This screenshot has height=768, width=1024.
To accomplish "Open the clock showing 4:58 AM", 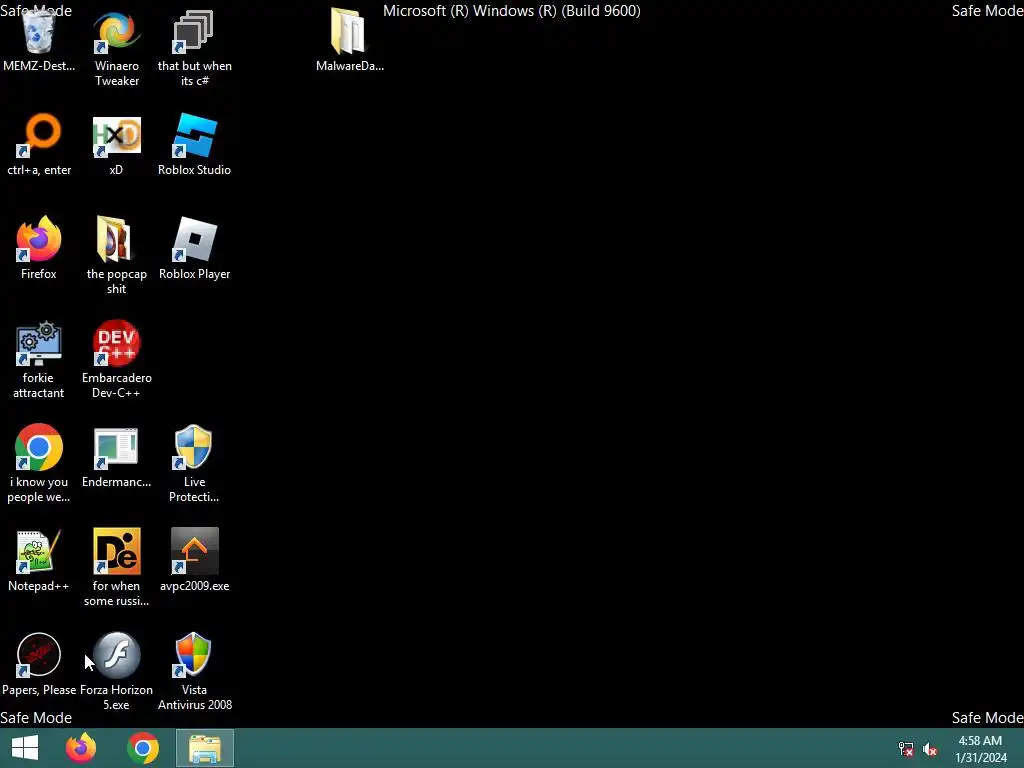I will [x=980, y=749].
